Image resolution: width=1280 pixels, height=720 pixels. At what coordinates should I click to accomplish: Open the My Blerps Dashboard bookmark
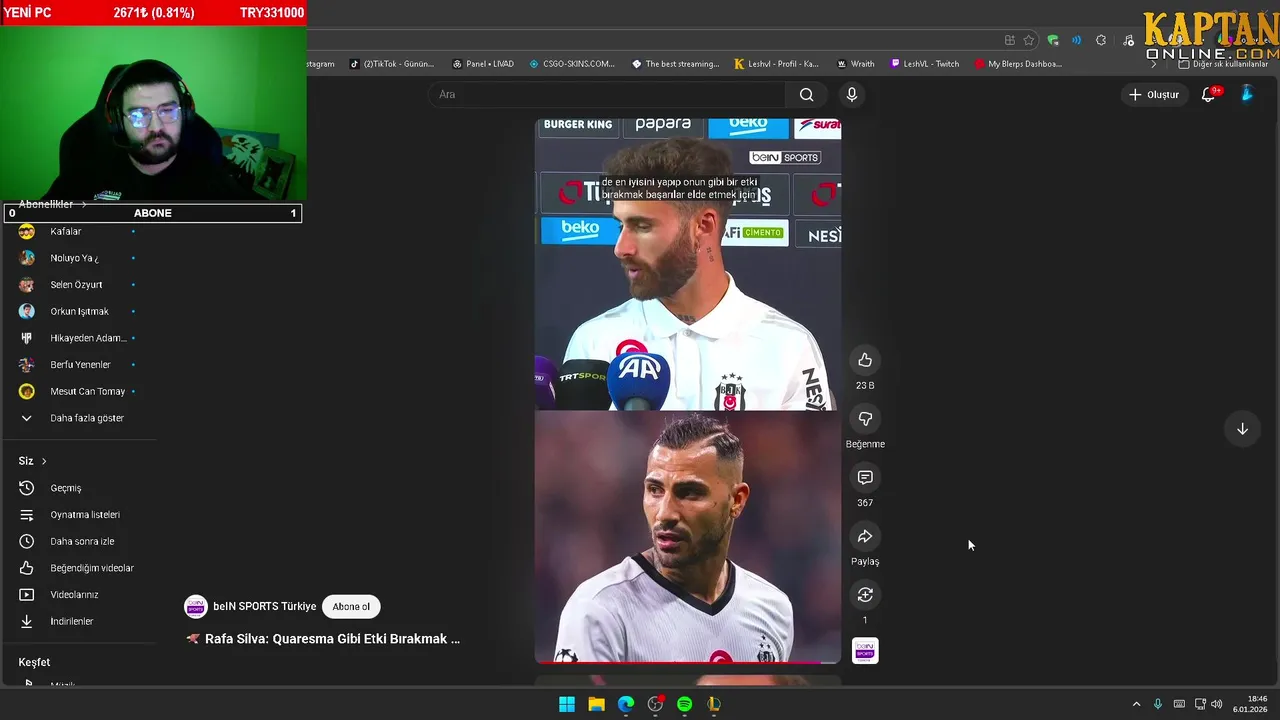point(1018,64)
